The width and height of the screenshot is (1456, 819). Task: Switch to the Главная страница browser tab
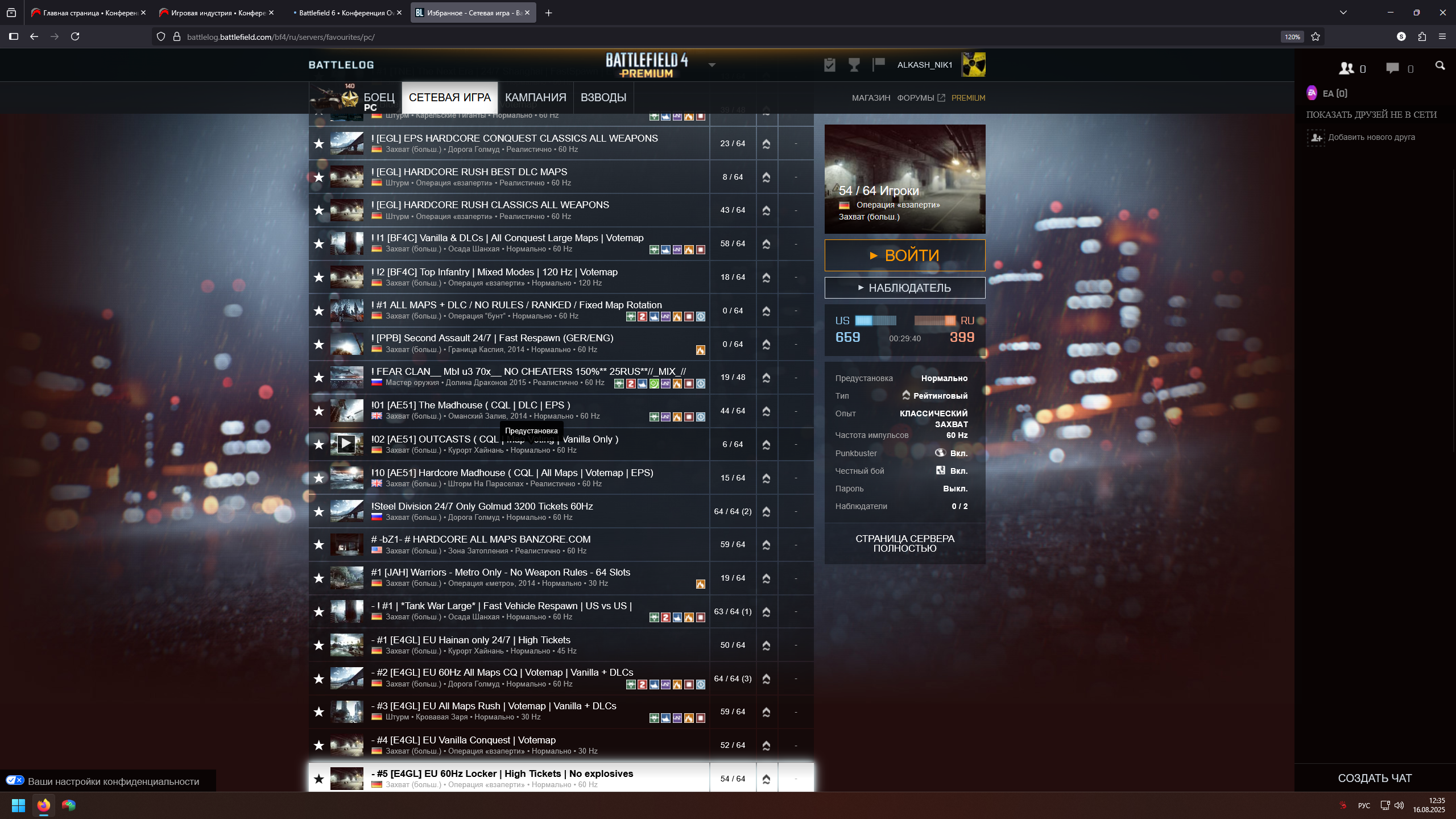(87, 13)
